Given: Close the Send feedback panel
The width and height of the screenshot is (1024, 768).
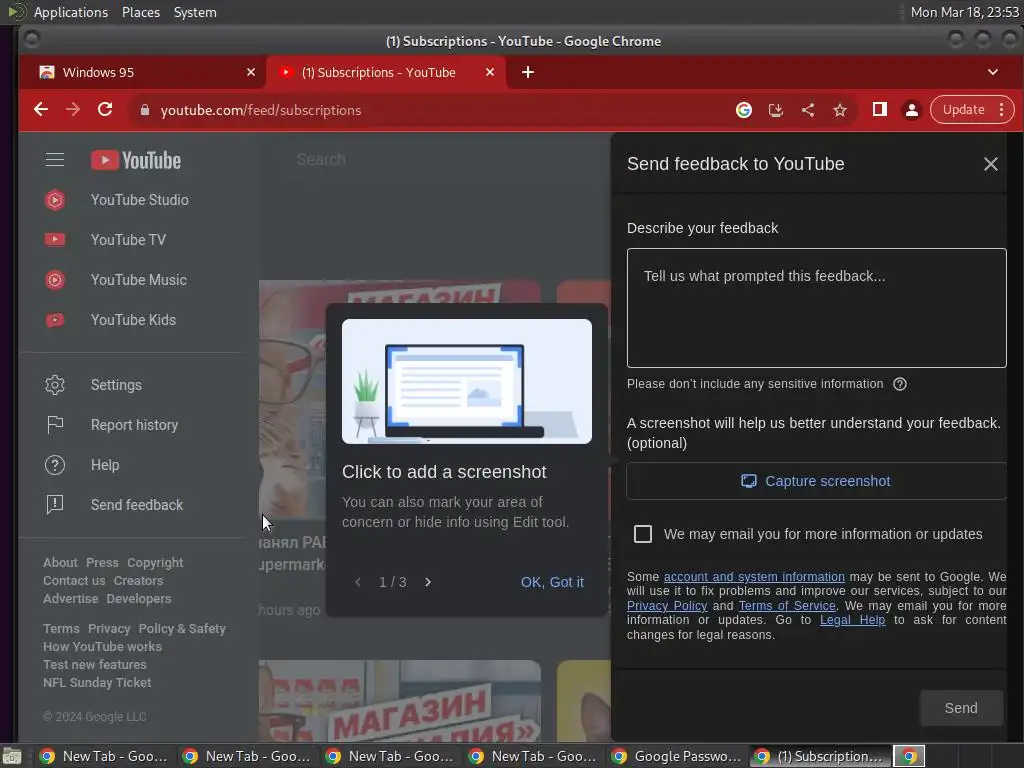Looking at the screenshot, I should [991, 164].
